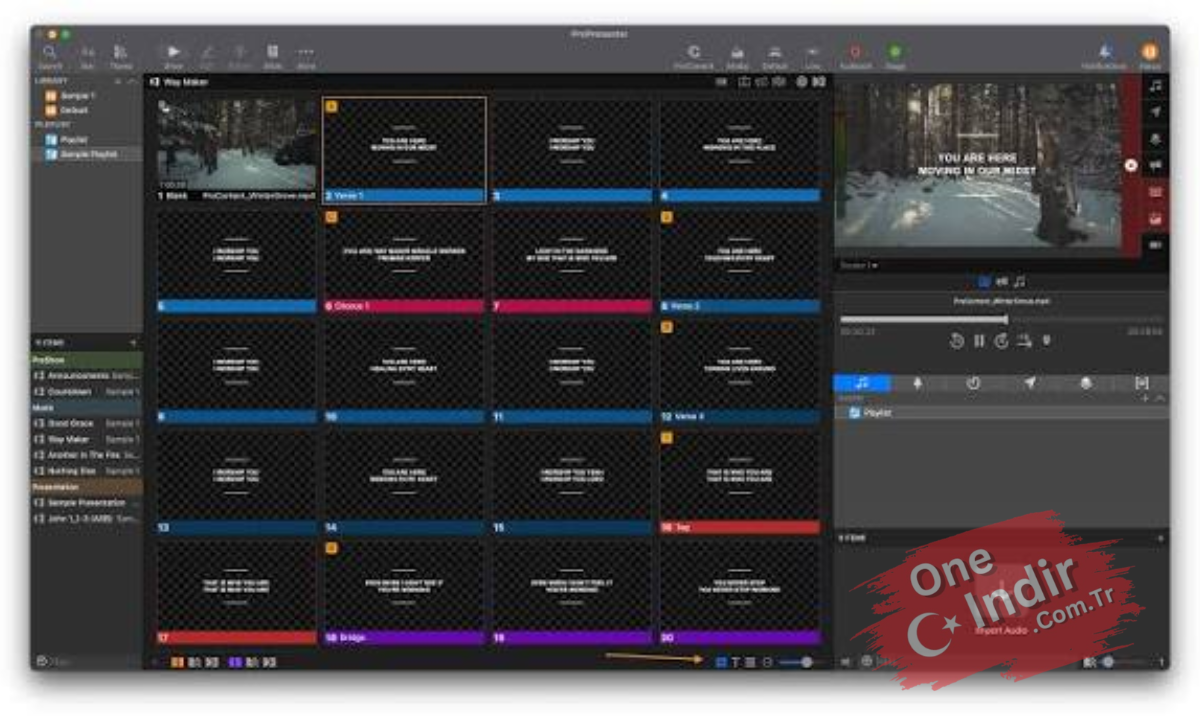Screen dimensions: 1200x720
Task: Click the Music header in the playlist
Action: (86, 408)
